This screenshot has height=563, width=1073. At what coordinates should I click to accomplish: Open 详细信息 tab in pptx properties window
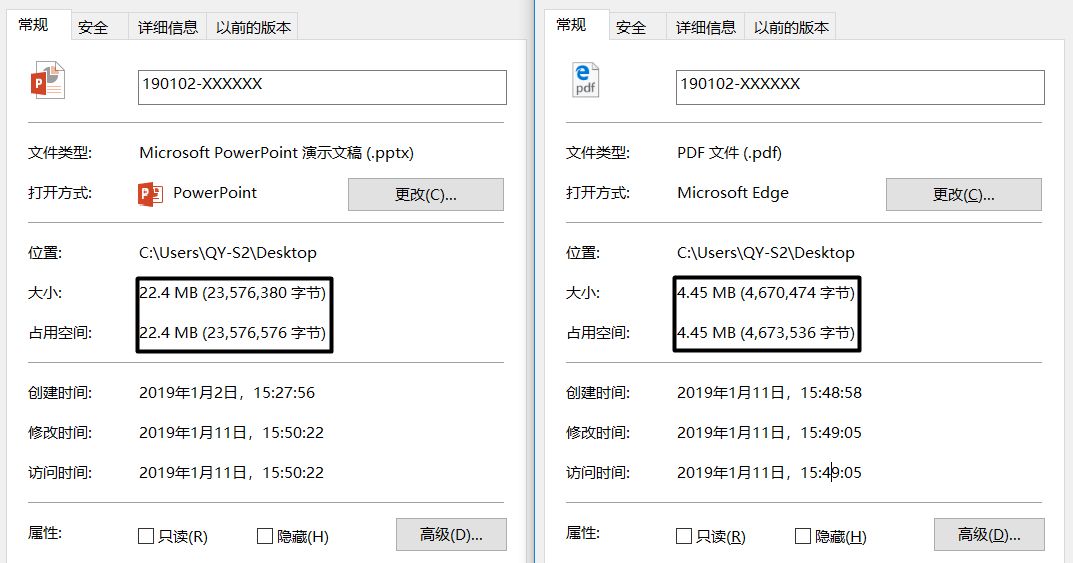point(168,27)
